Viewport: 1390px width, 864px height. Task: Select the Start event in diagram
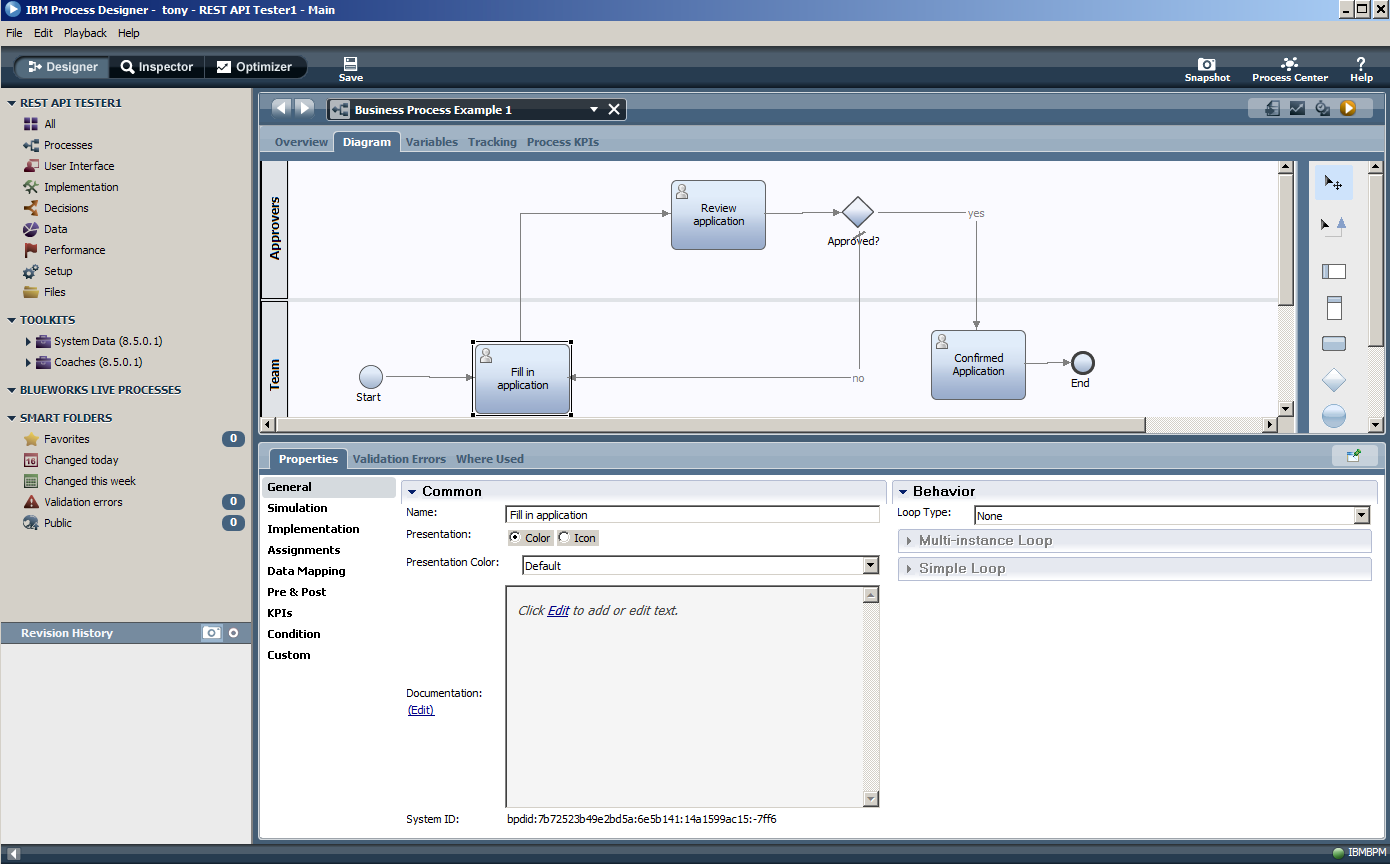pyautogui.click(x=371, y=377)
